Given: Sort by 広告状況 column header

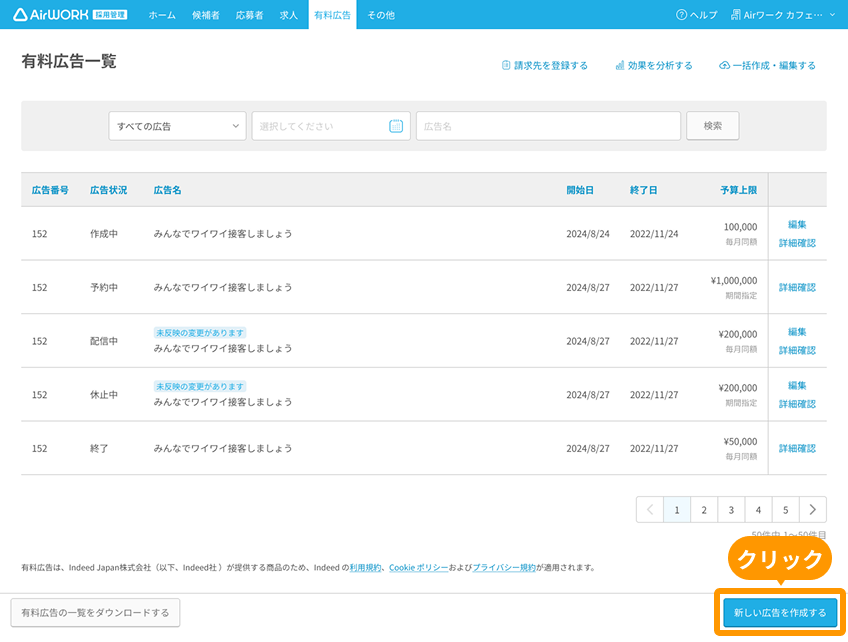Looking at the screenshot, I should click(x=109, y=190).
